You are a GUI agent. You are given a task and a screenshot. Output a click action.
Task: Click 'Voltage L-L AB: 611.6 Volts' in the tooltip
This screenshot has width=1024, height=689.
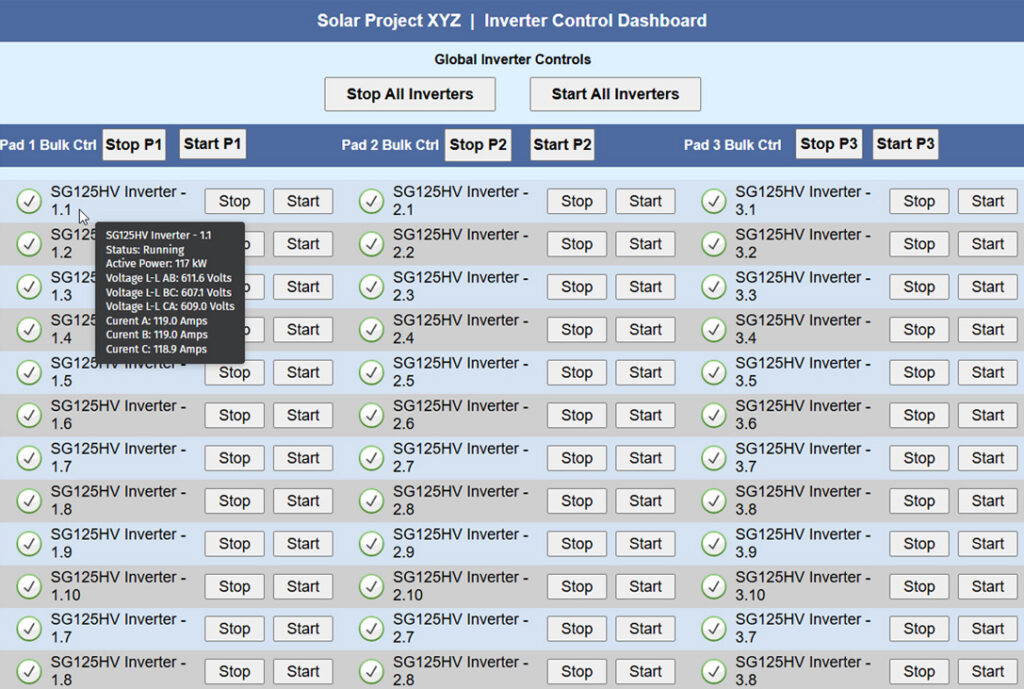tap(168, 278)
